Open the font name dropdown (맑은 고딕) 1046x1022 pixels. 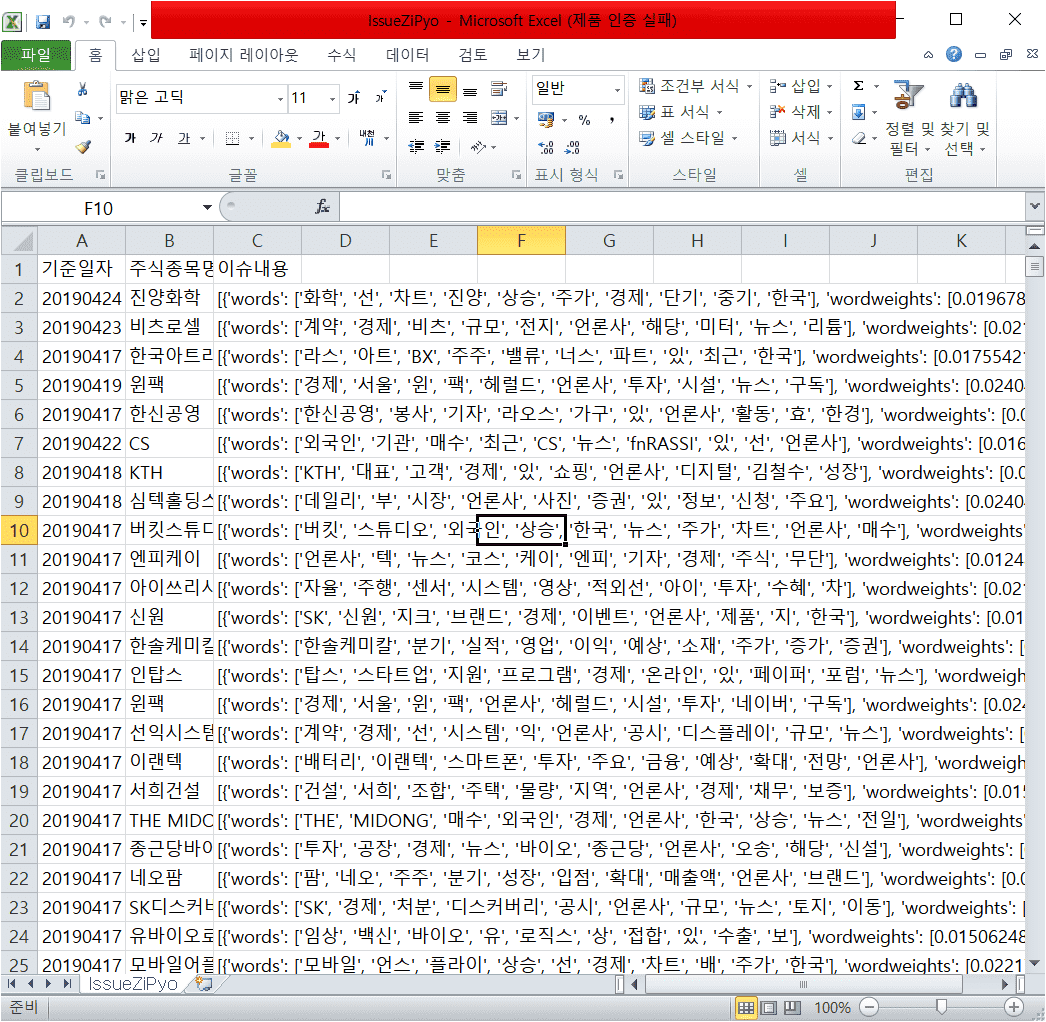pos(280,99)
